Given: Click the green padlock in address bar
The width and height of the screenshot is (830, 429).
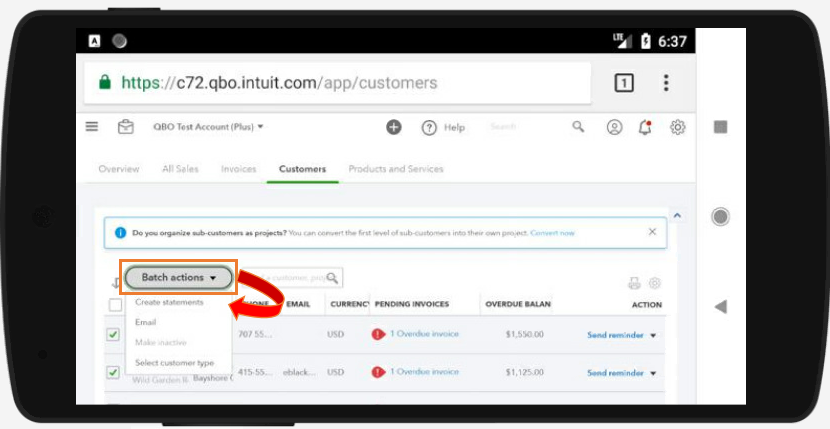Looking at the screenshot, I should click(x=105, y=82).
